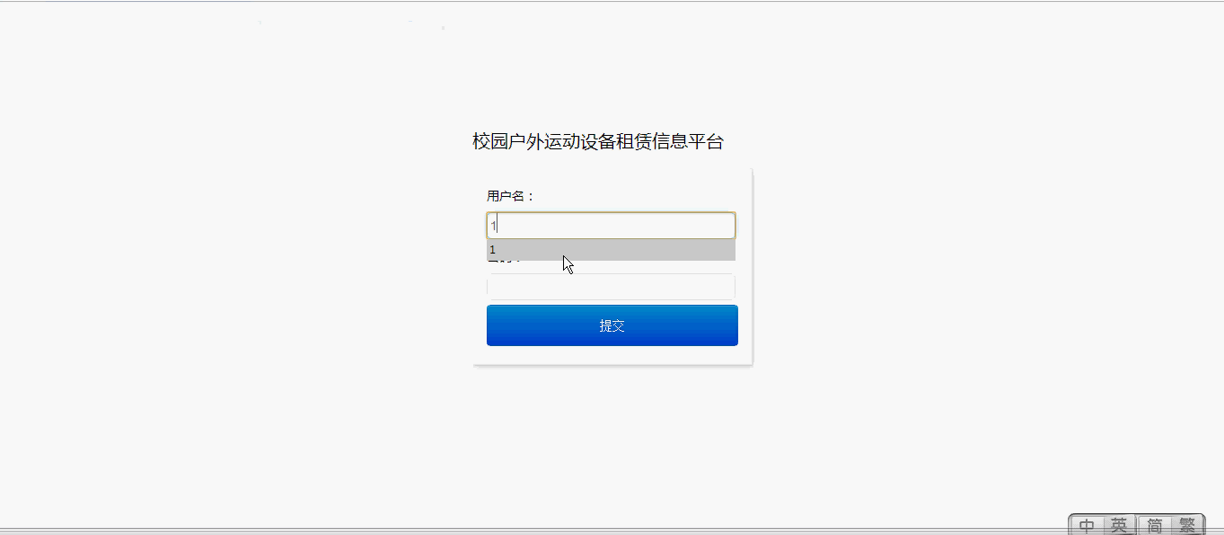This screenshot has height=535, width=1224.
Task: Select 简 simplified characters on IME bar
Action: click(1154, 526)
